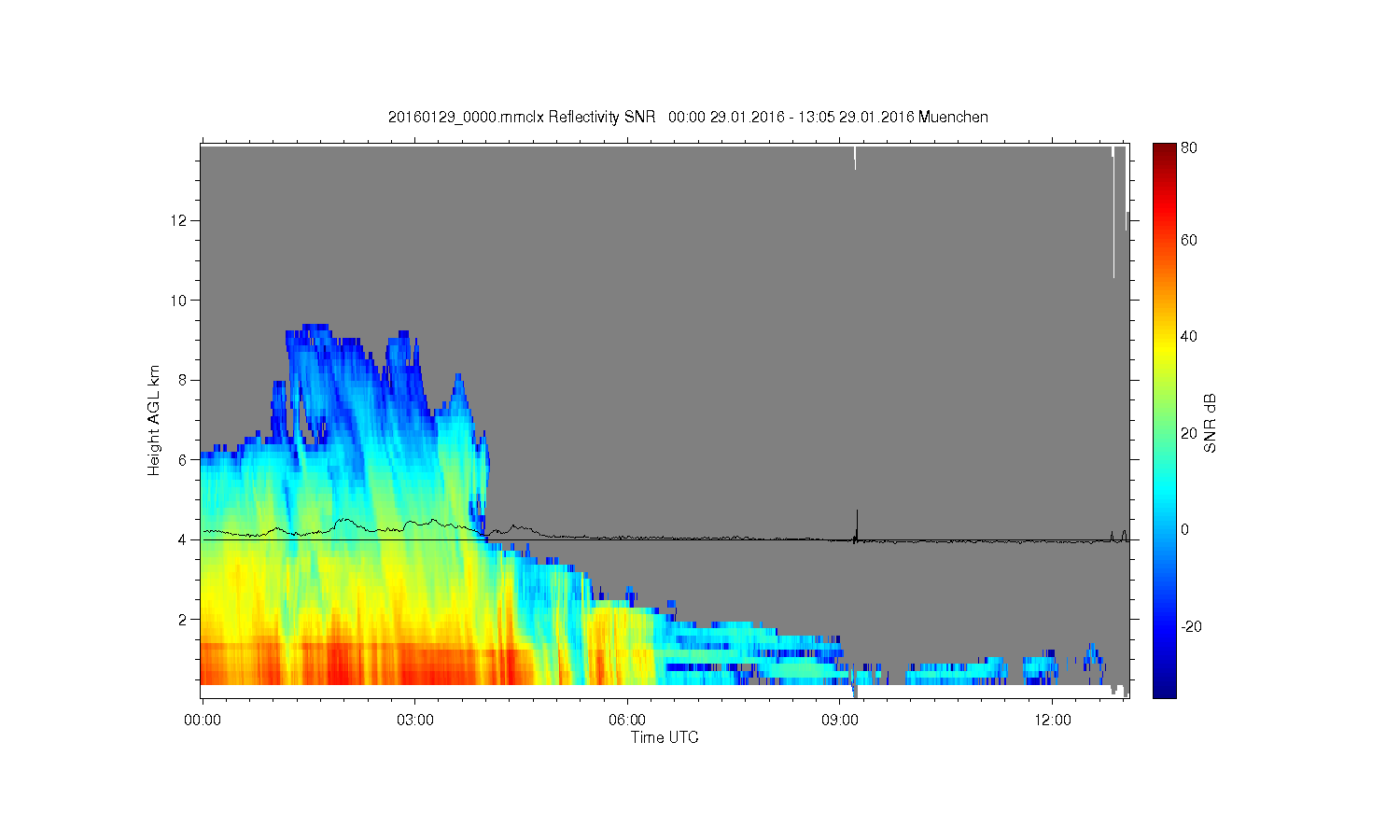Click the '09:00' time axis tick label
Image resolution: width=1400 pixels, height=840 pixels.
[x=839, y=720]
